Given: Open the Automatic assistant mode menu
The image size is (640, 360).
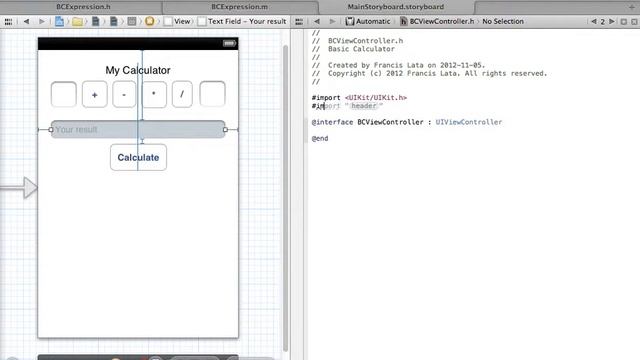Looking at the screenshot, I should (x=368, y=22).
